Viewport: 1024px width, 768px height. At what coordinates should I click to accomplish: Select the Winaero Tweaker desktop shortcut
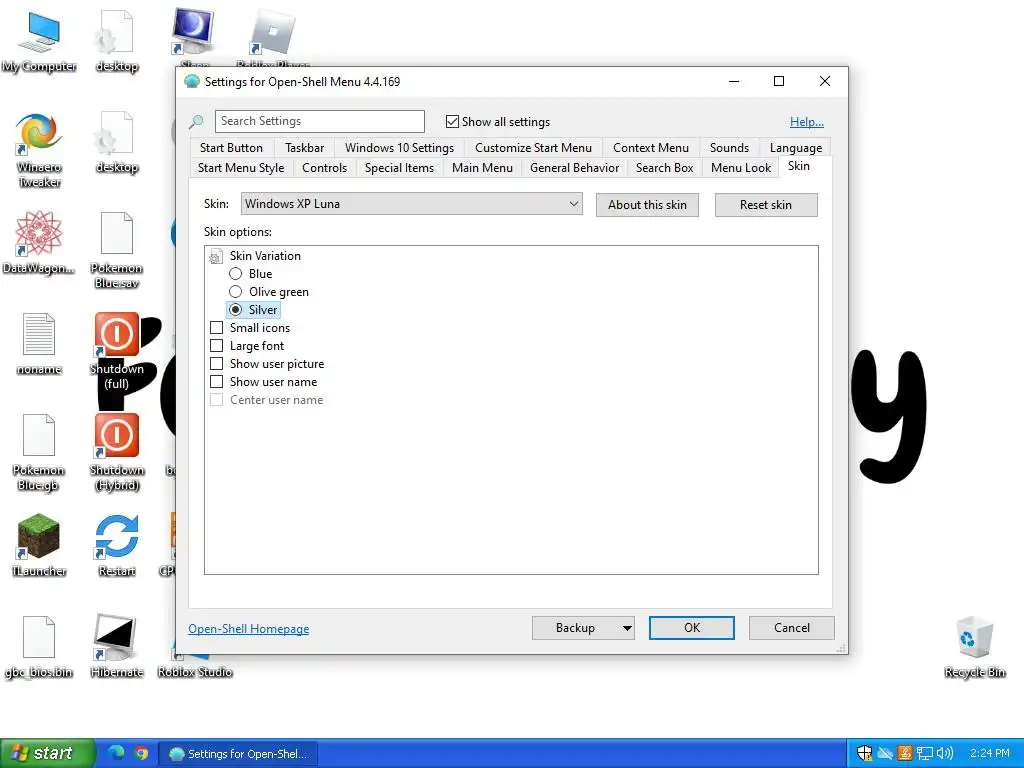point(39,150)
